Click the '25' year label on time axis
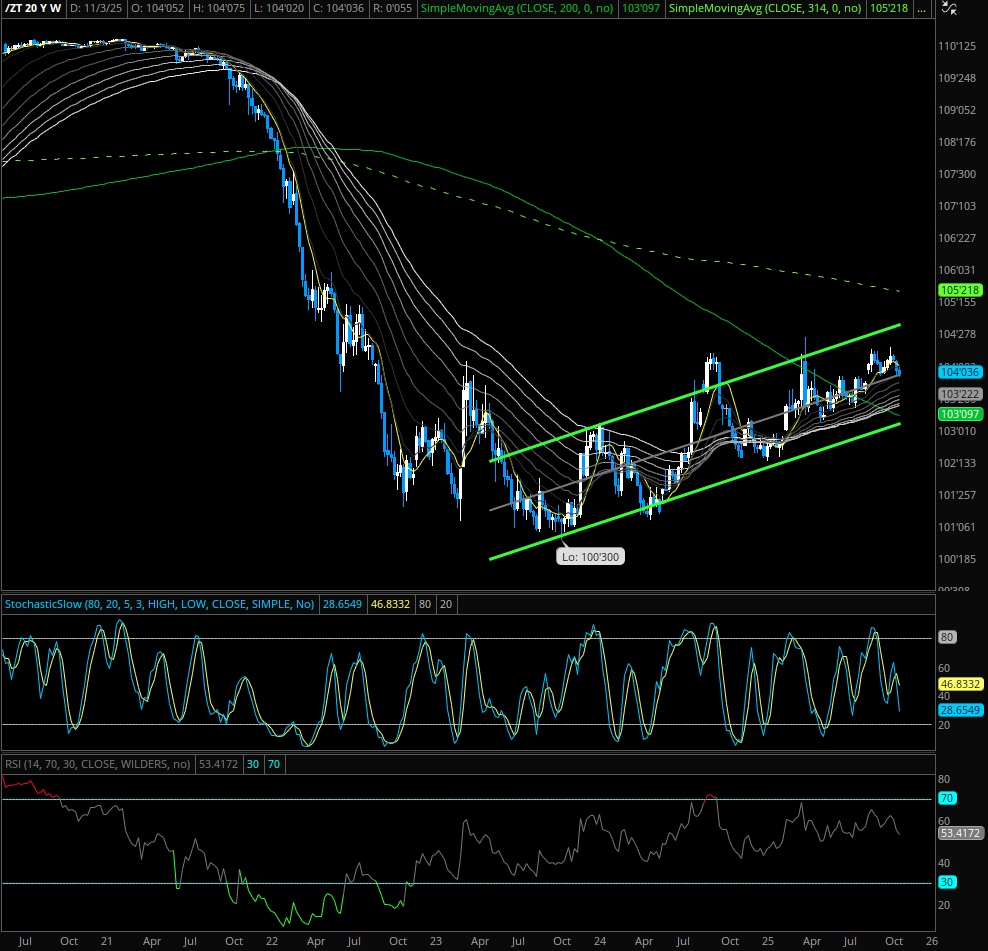Image resolution: width=988 pixels, height=951 pixels. [767, 941]
